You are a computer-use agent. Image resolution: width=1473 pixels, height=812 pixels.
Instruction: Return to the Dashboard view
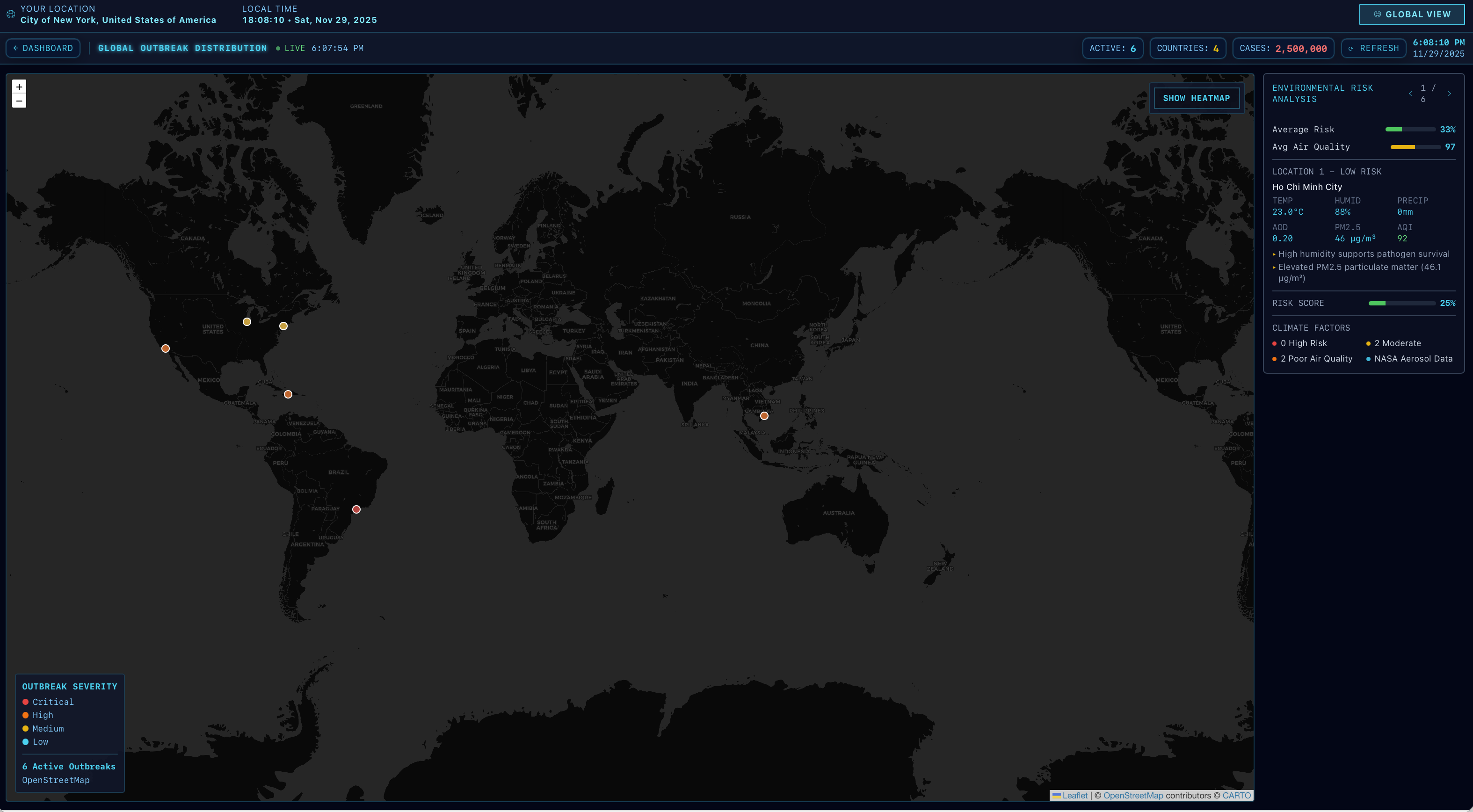pos(44,48)
